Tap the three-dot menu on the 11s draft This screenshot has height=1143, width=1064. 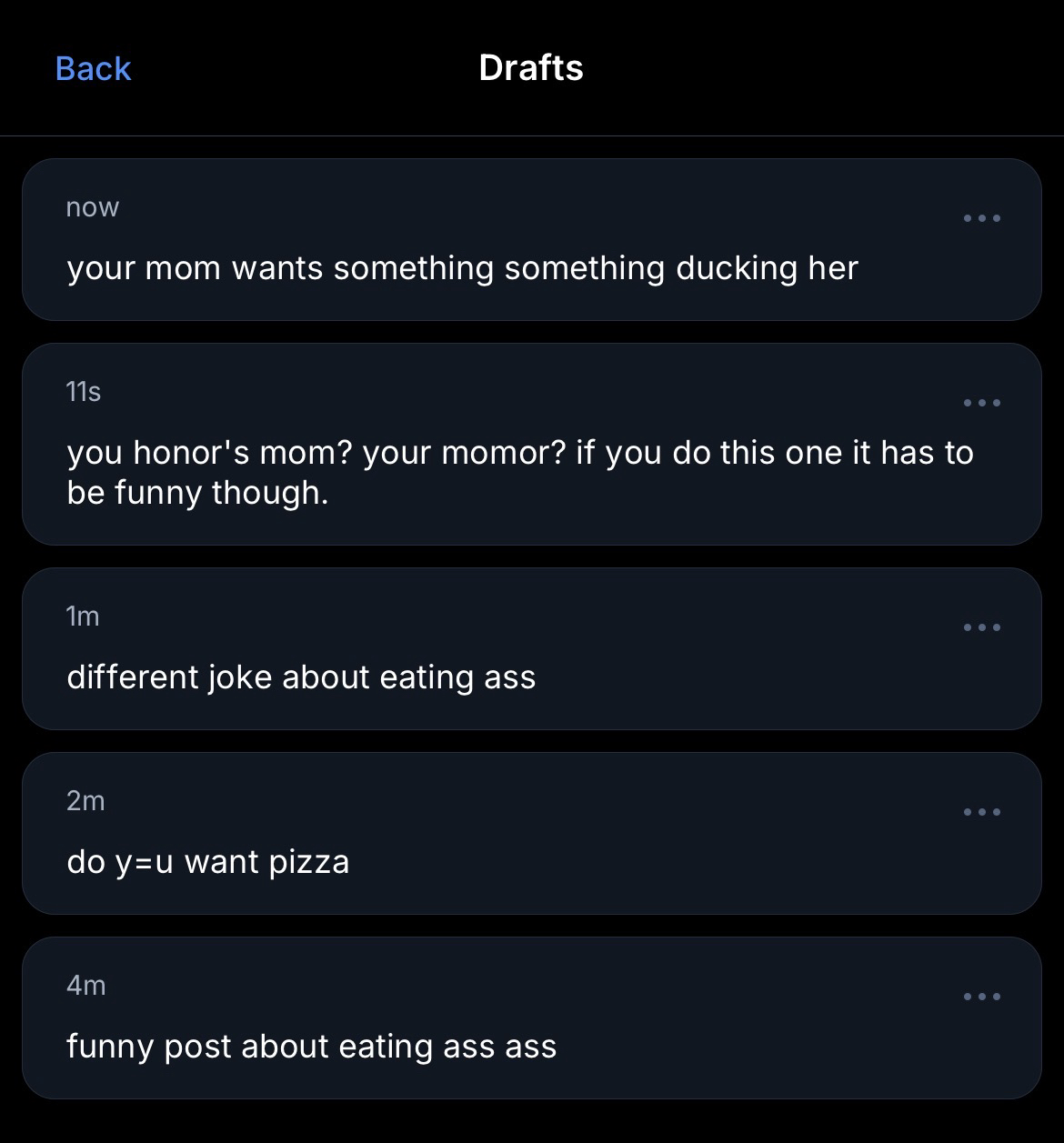coord(982,403)
